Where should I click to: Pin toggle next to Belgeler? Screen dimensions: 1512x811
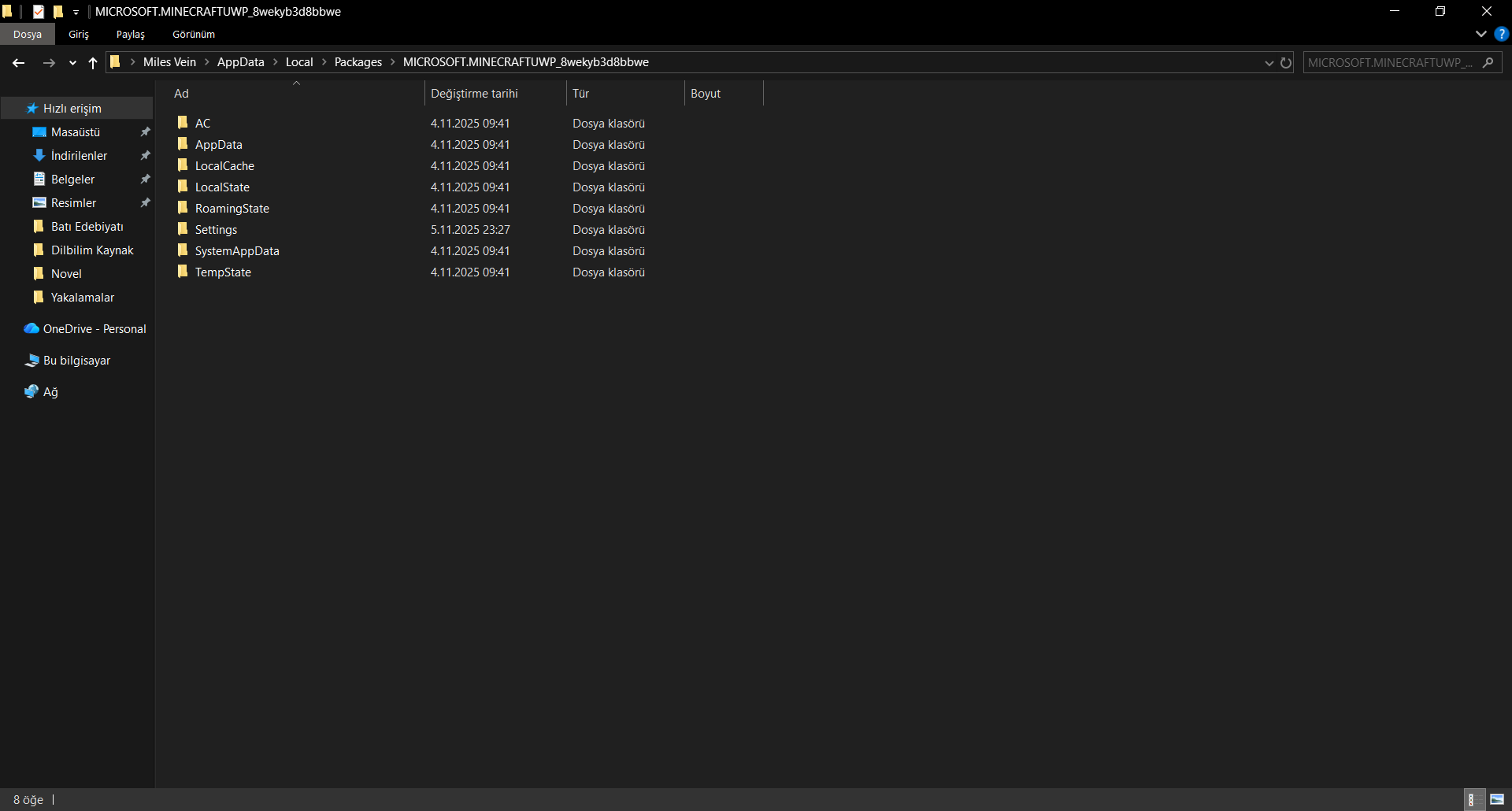point(146,179)
